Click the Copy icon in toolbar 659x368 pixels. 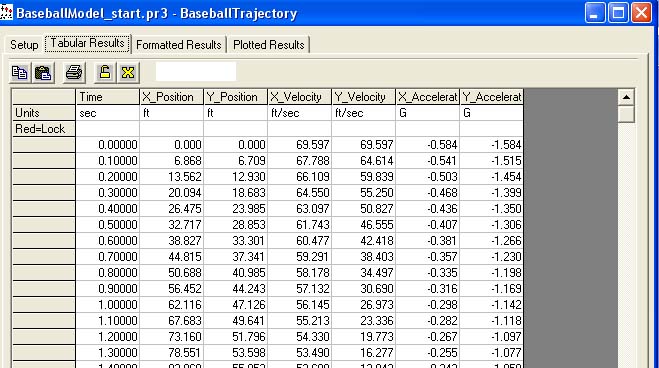tap(19, 73)
